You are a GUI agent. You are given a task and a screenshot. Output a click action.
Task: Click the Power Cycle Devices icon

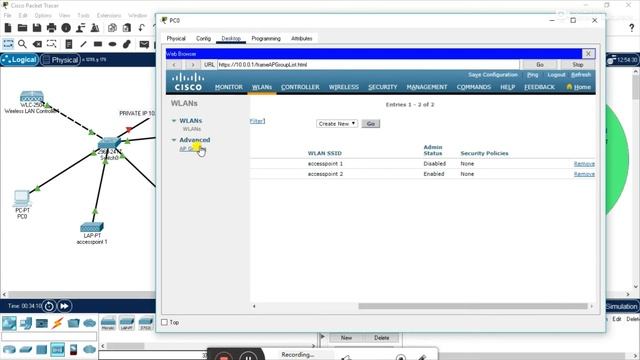[49, 306]
